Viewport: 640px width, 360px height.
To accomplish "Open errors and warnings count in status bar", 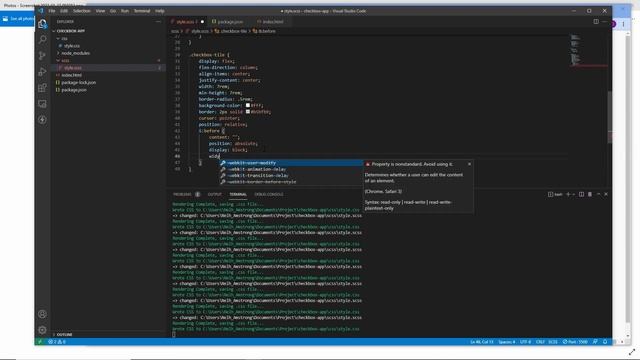I will click(x=57, y=342).
